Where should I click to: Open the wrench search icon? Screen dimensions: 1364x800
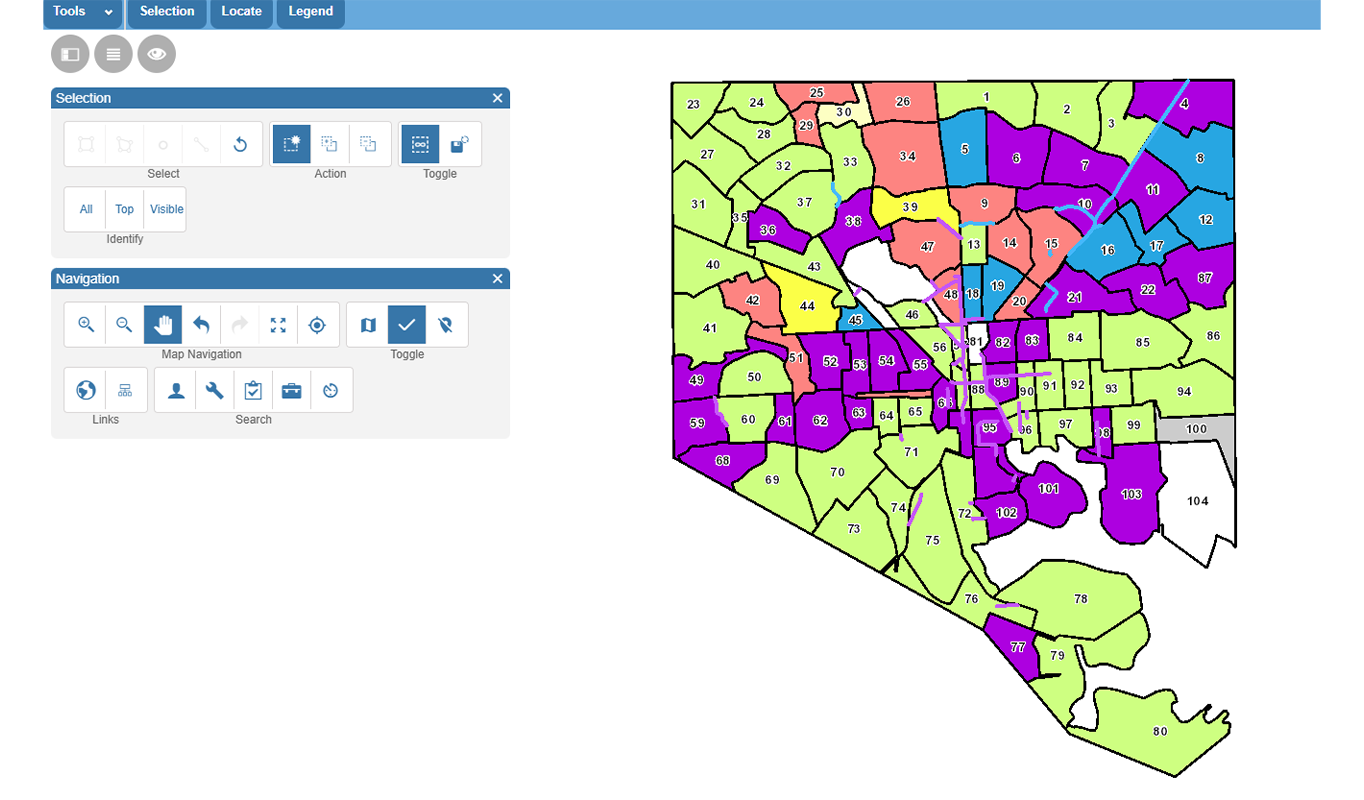click(214, 390)
